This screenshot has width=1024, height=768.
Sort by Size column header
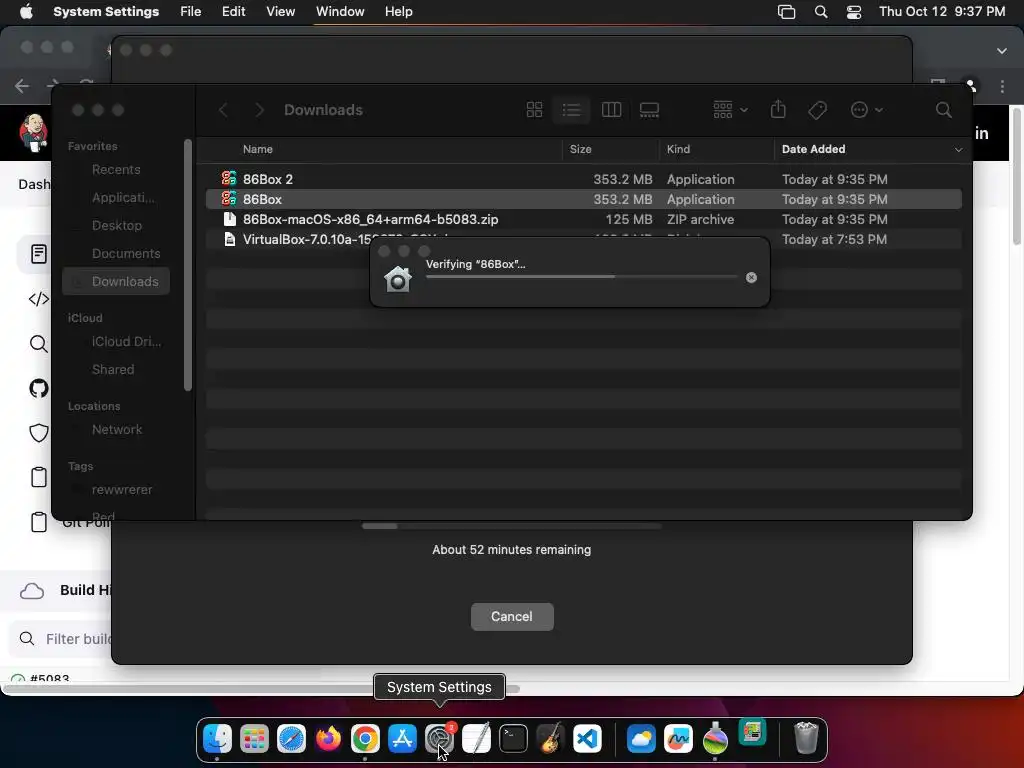click(581, 149)
